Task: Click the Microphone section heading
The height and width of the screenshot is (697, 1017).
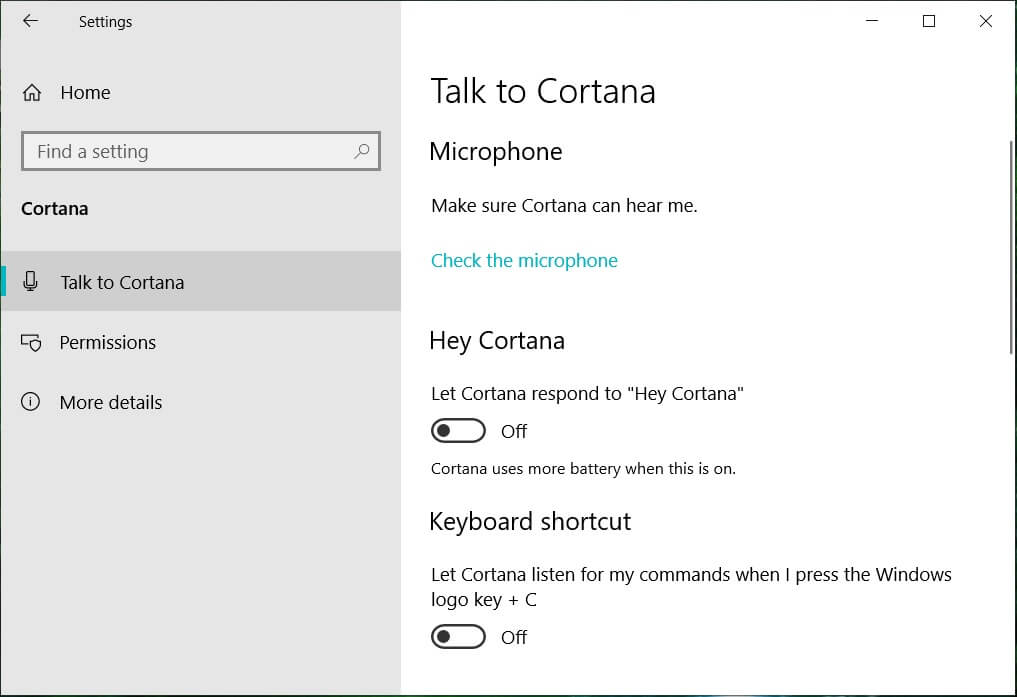Action: pos(495,151)
